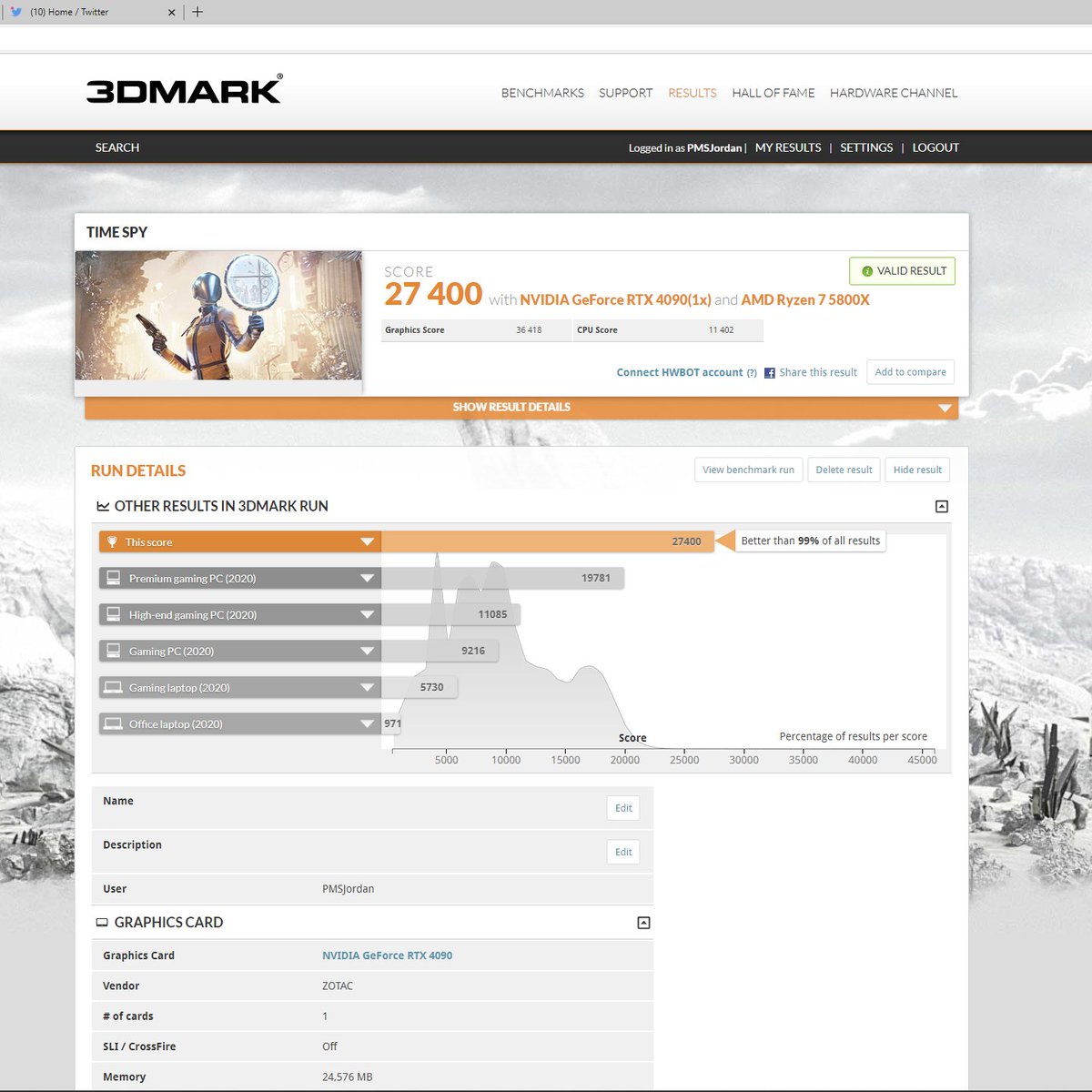Image resolution: width=1092 pixels, height=1092 pixels.
Task: Click the graphics card icon beside GRAPHICS CARD header
Action: click(x=102, y=922)
